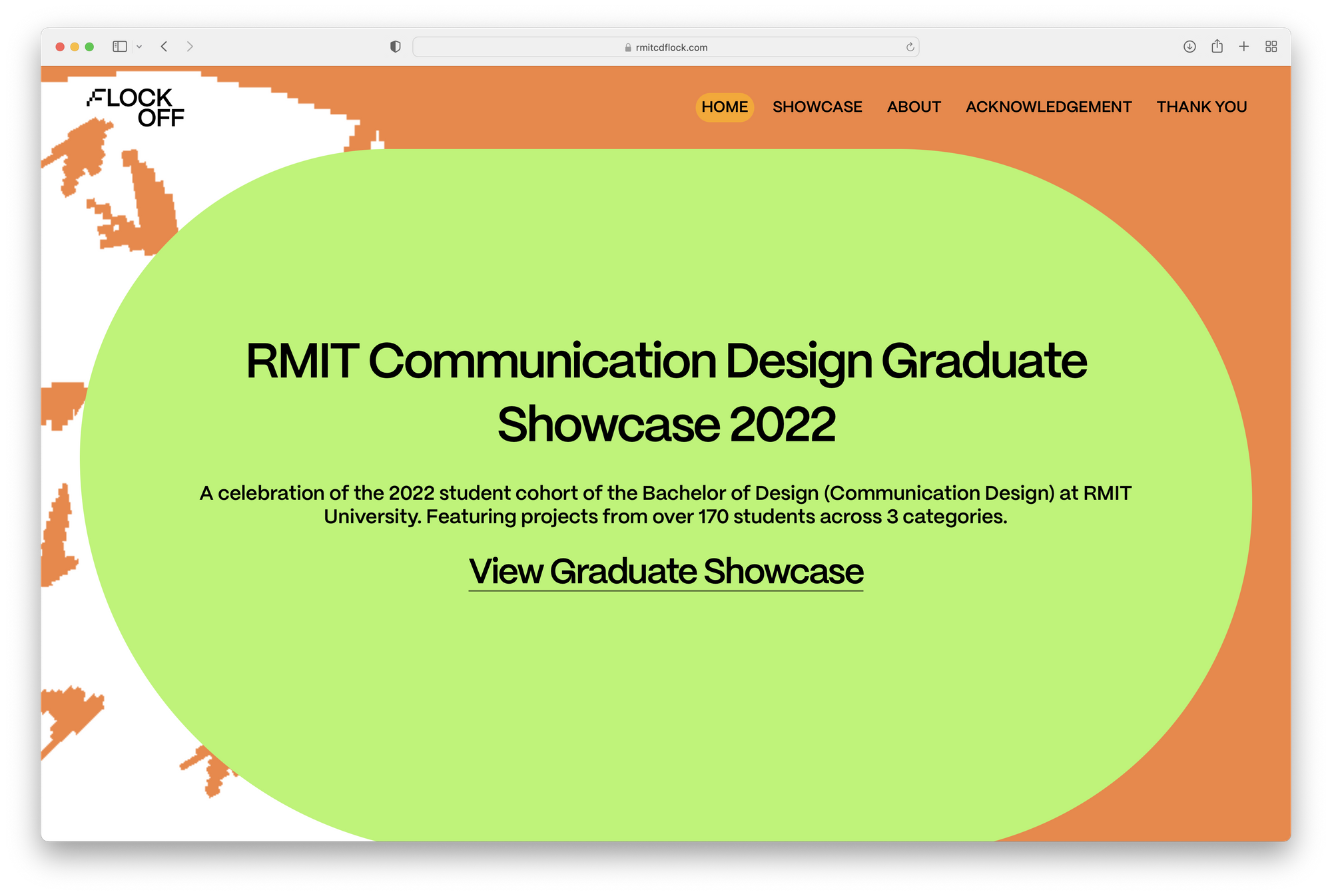Select the HOME nav item
1332x896 pixels.
click(724, 107)
